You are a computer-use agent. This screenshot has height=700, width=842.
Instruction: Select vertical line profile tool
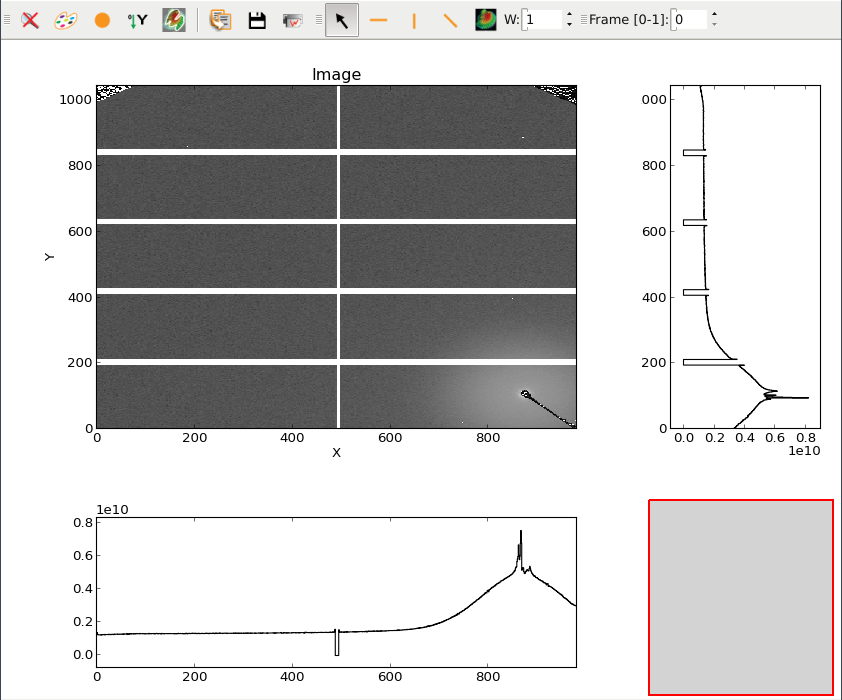414,20
